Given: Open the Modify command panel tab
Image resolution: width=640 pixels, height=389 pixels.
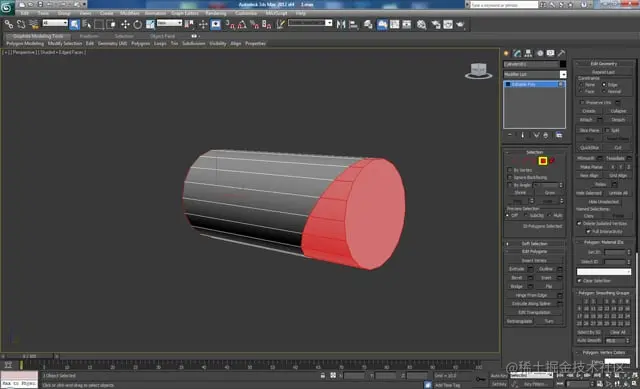Looking at the screenshot, I should coord(518,53).
